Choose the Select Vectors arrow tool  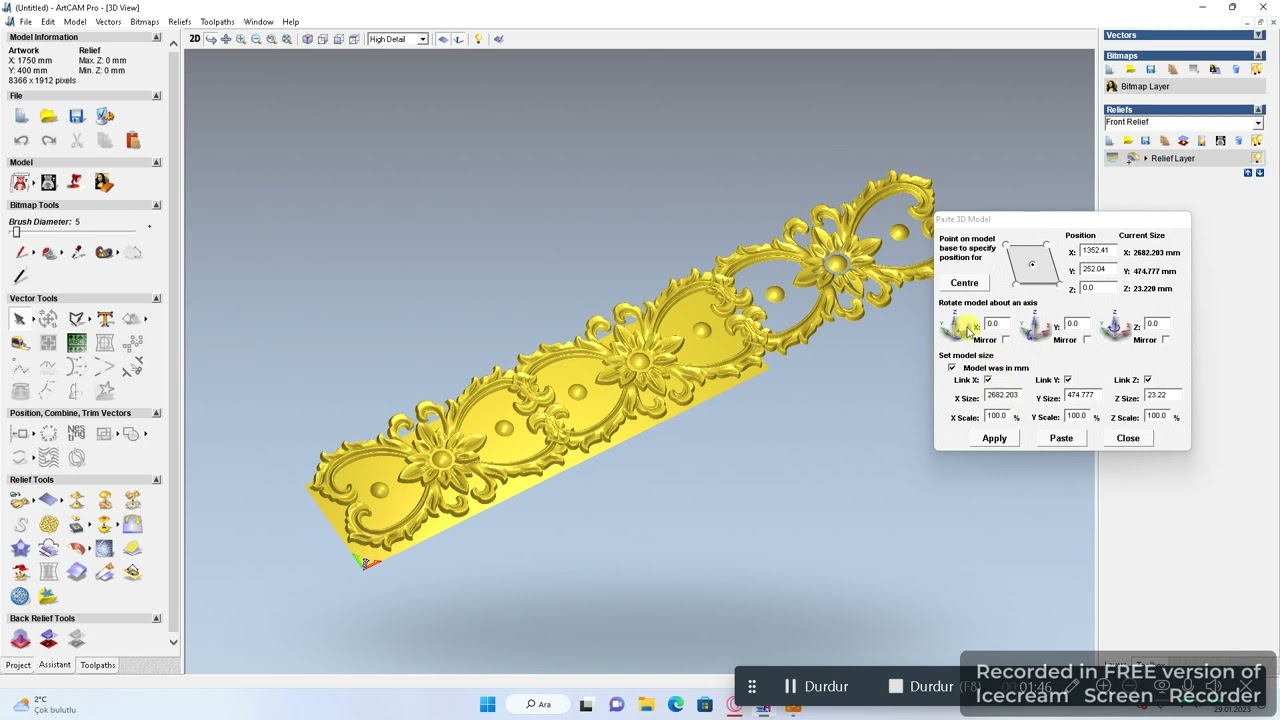coord(20,319)
